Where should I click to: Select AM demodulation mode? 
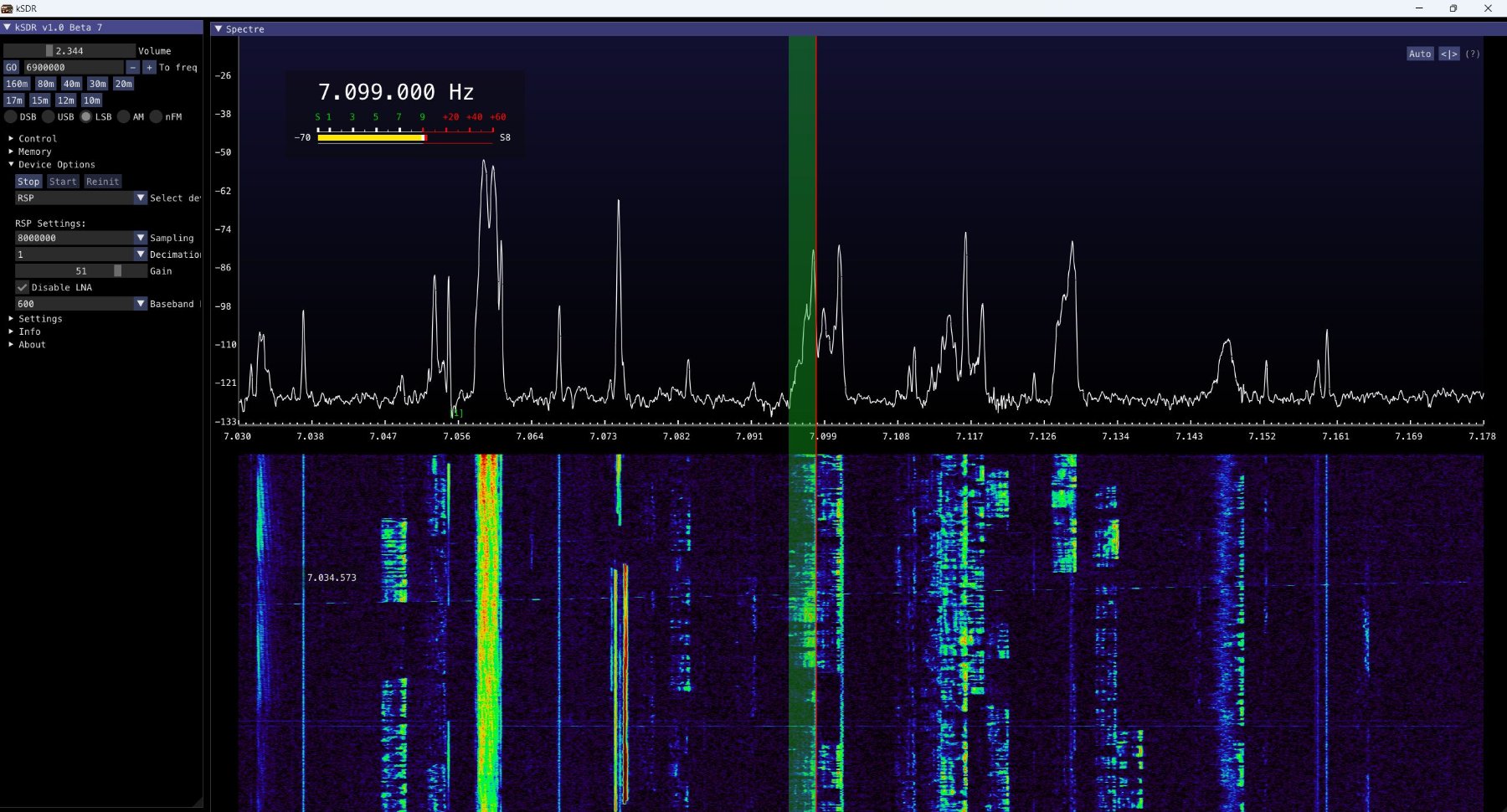click(124, 117)
